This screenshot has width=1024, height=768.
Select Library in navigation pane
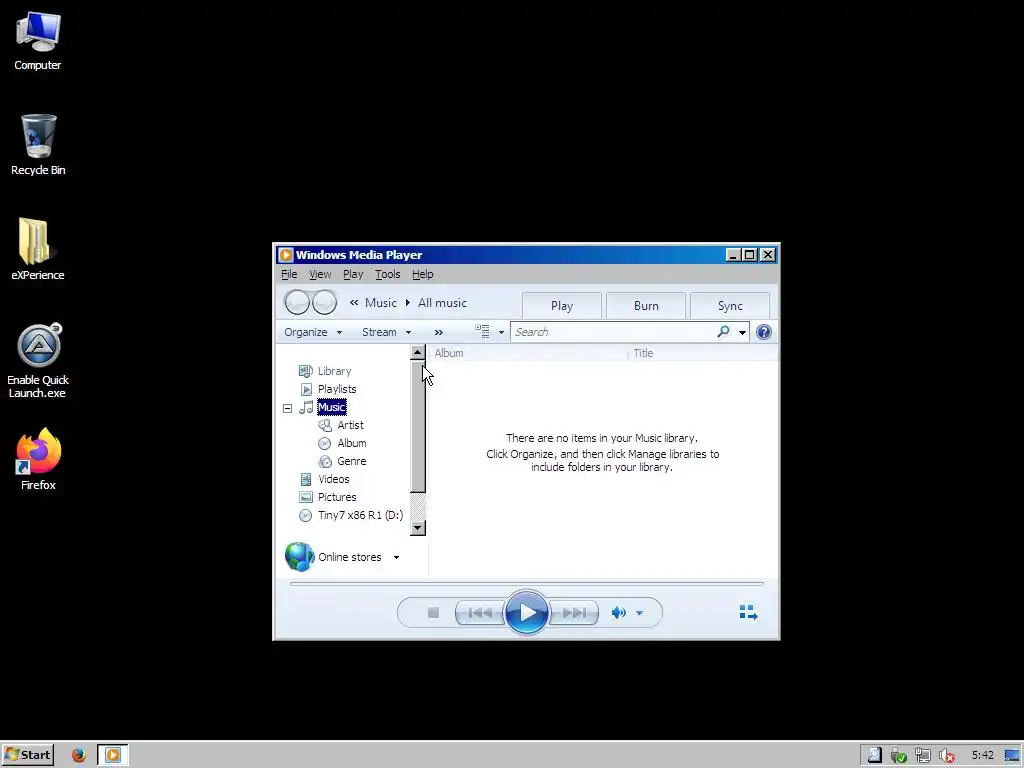point(334,371)
